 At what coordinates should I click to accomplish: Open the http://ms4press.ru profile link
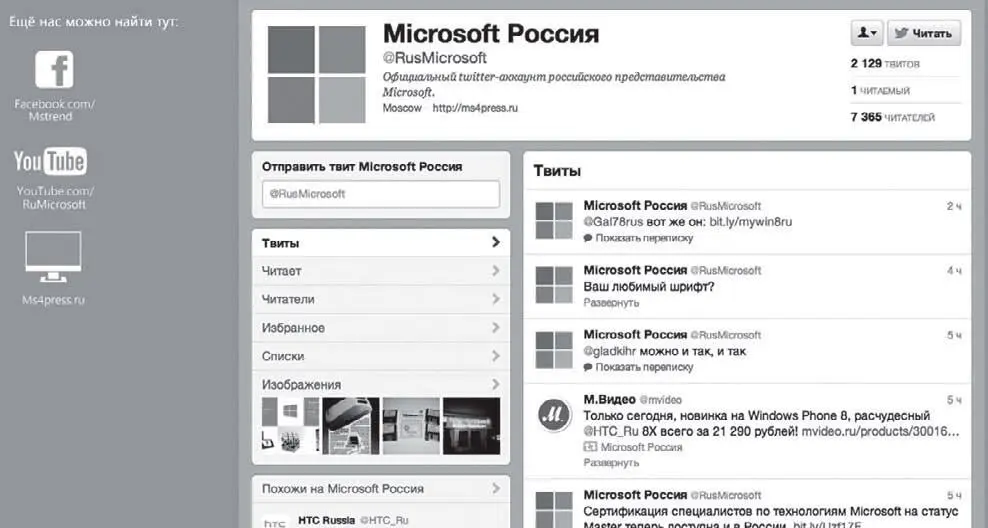click(x=475, y=108)
